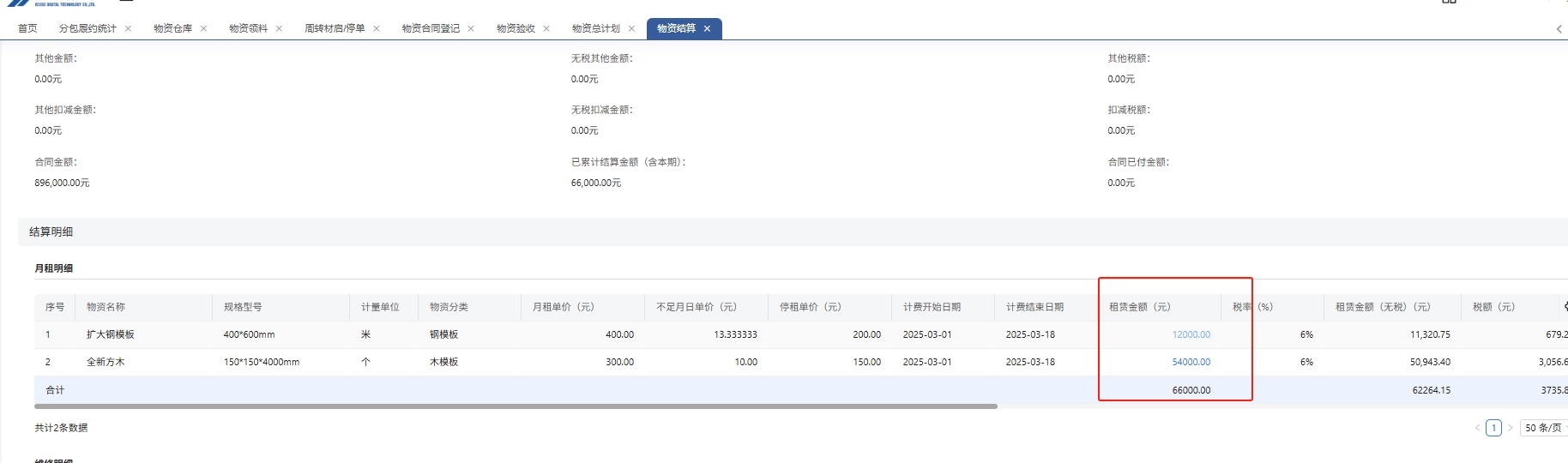Viewport: 1568px width, 463px height.
Task: Open the 50 条/页 page size dropdown
Action: (x=1544, y=428)
